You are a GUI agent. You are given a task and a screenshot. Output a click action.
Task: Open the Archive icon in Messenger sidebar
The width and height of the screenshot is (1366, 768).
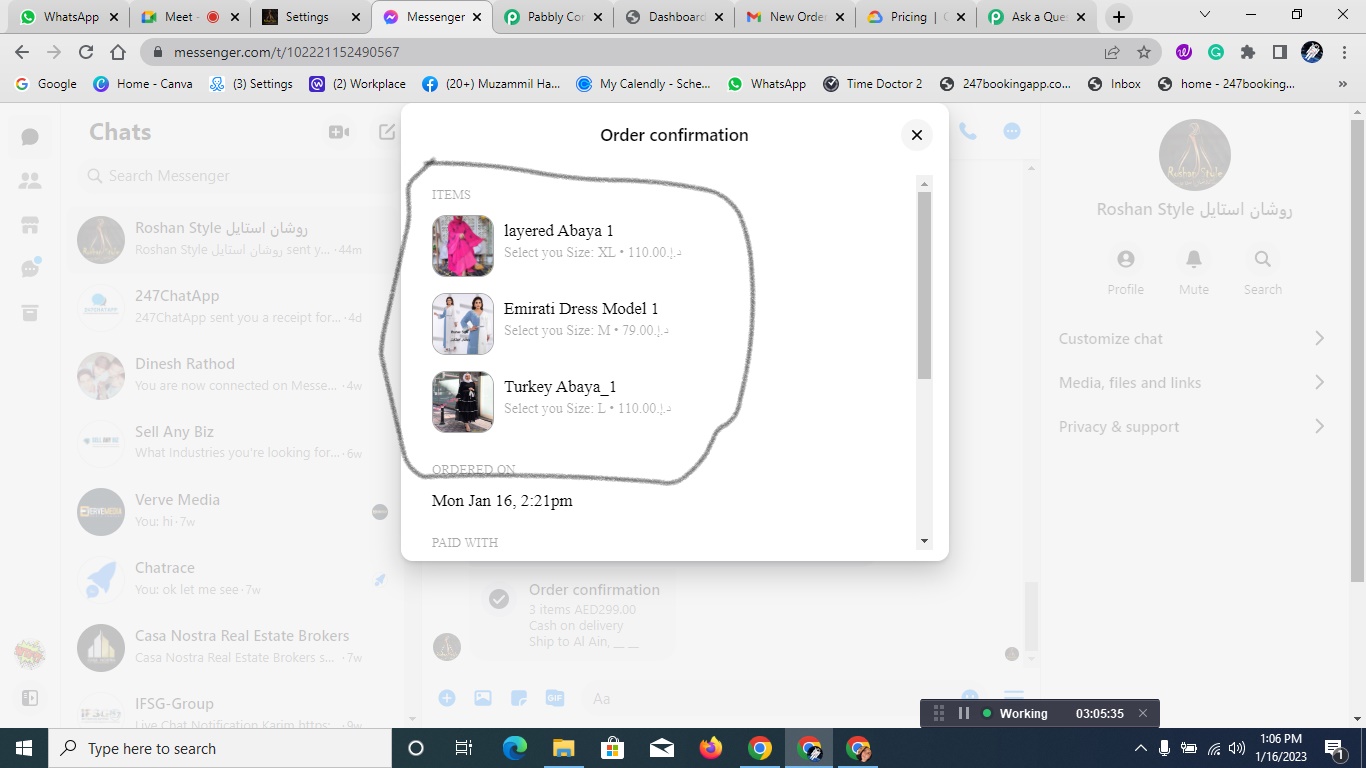click(30, 313)
